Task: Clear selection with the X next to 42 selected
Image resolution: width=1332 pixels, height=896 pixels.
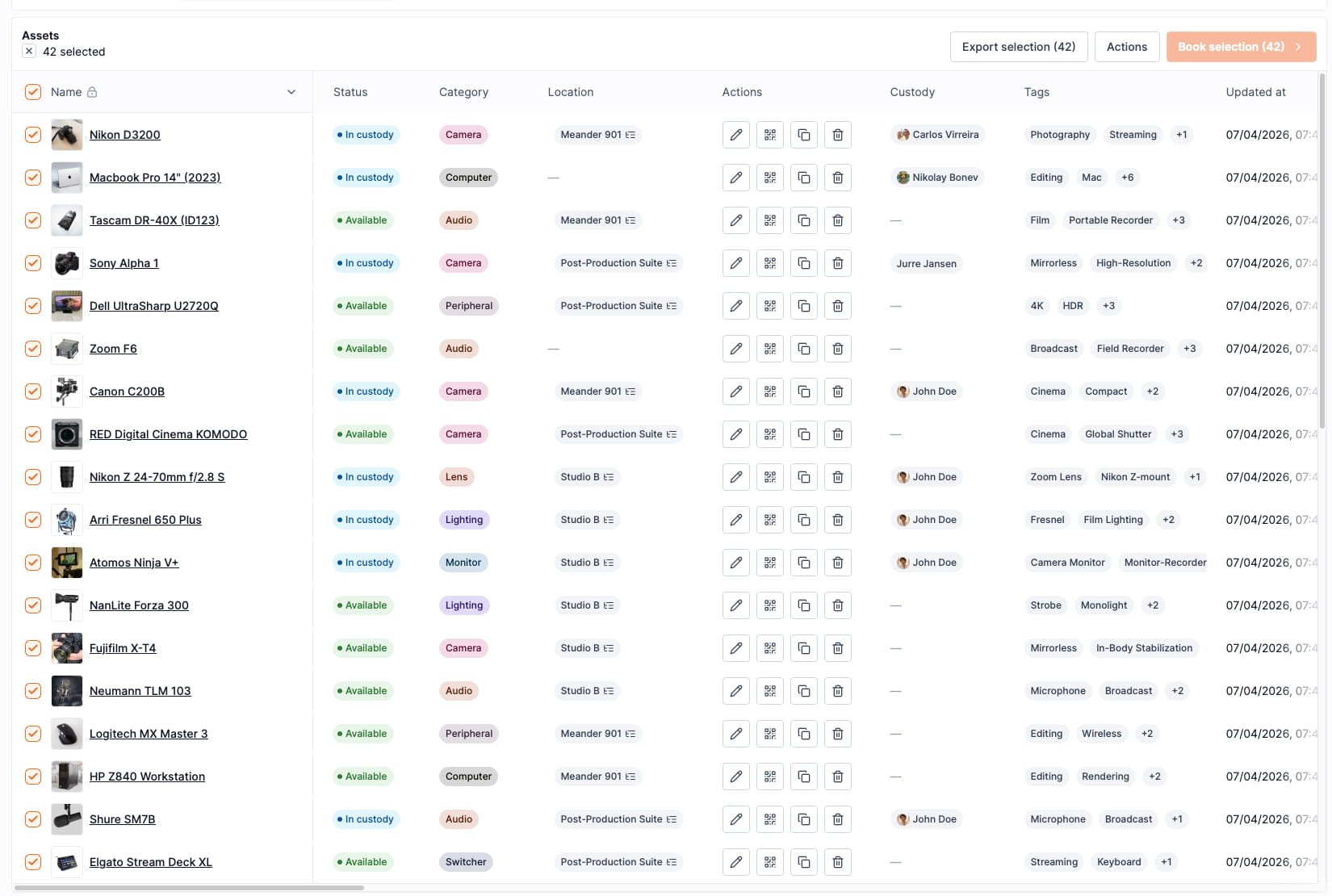Action: tap(29, 52)
